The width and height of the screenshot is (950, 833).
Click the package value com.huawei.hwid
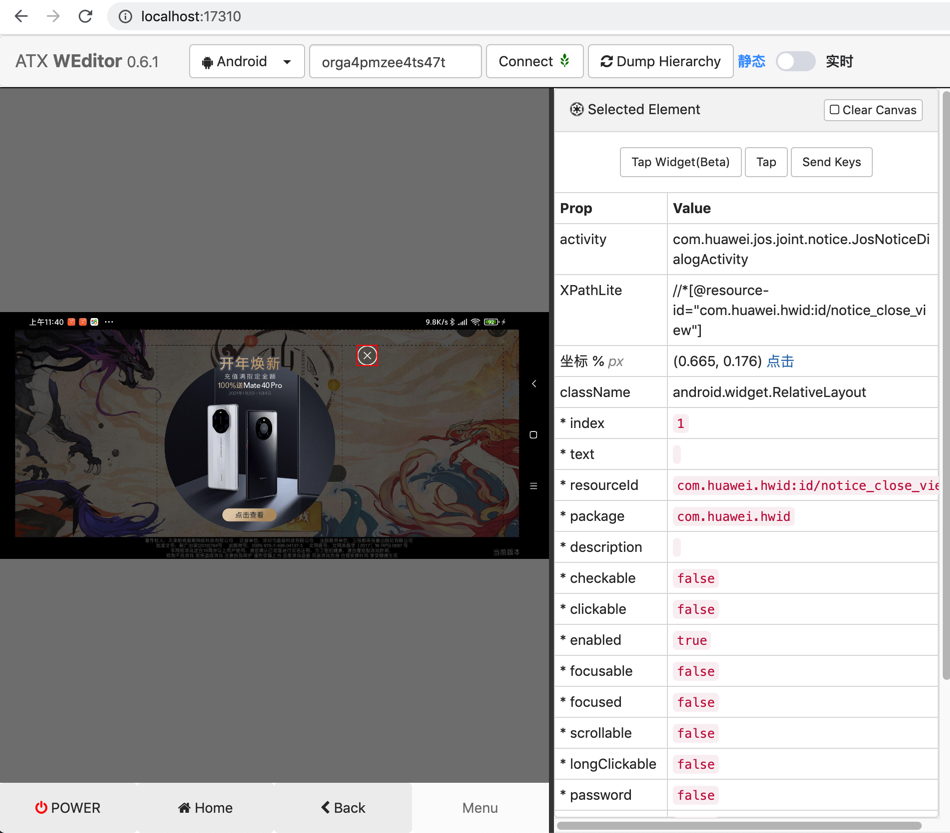(733, 516)
